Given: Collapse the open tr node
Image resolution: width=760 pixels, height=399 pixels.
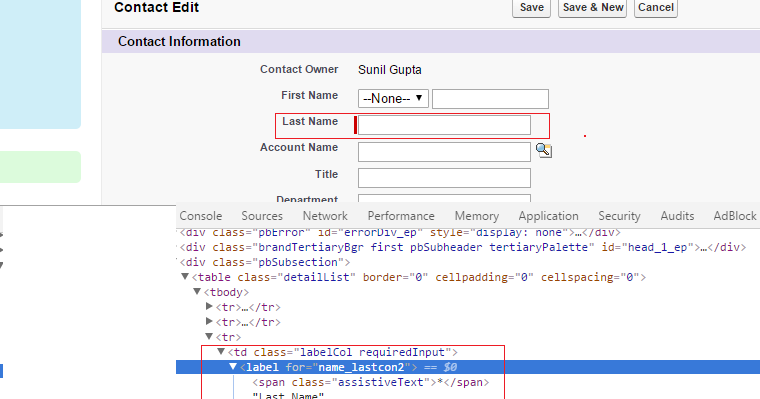Looking at the screenshot, I should [x=209, y=336].
